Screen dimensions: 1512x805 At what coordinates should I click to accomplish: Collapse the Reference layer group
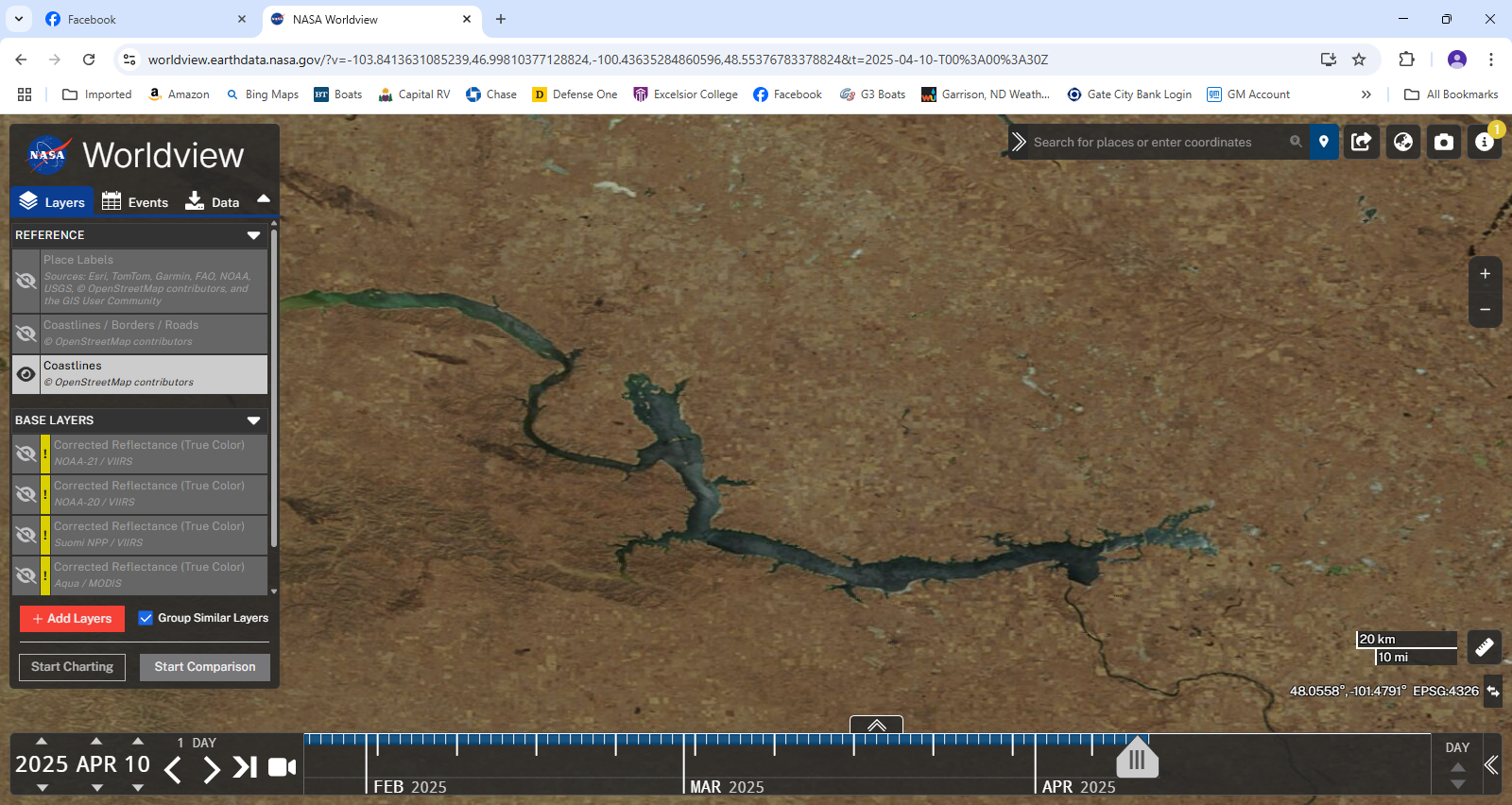[253, 235]
